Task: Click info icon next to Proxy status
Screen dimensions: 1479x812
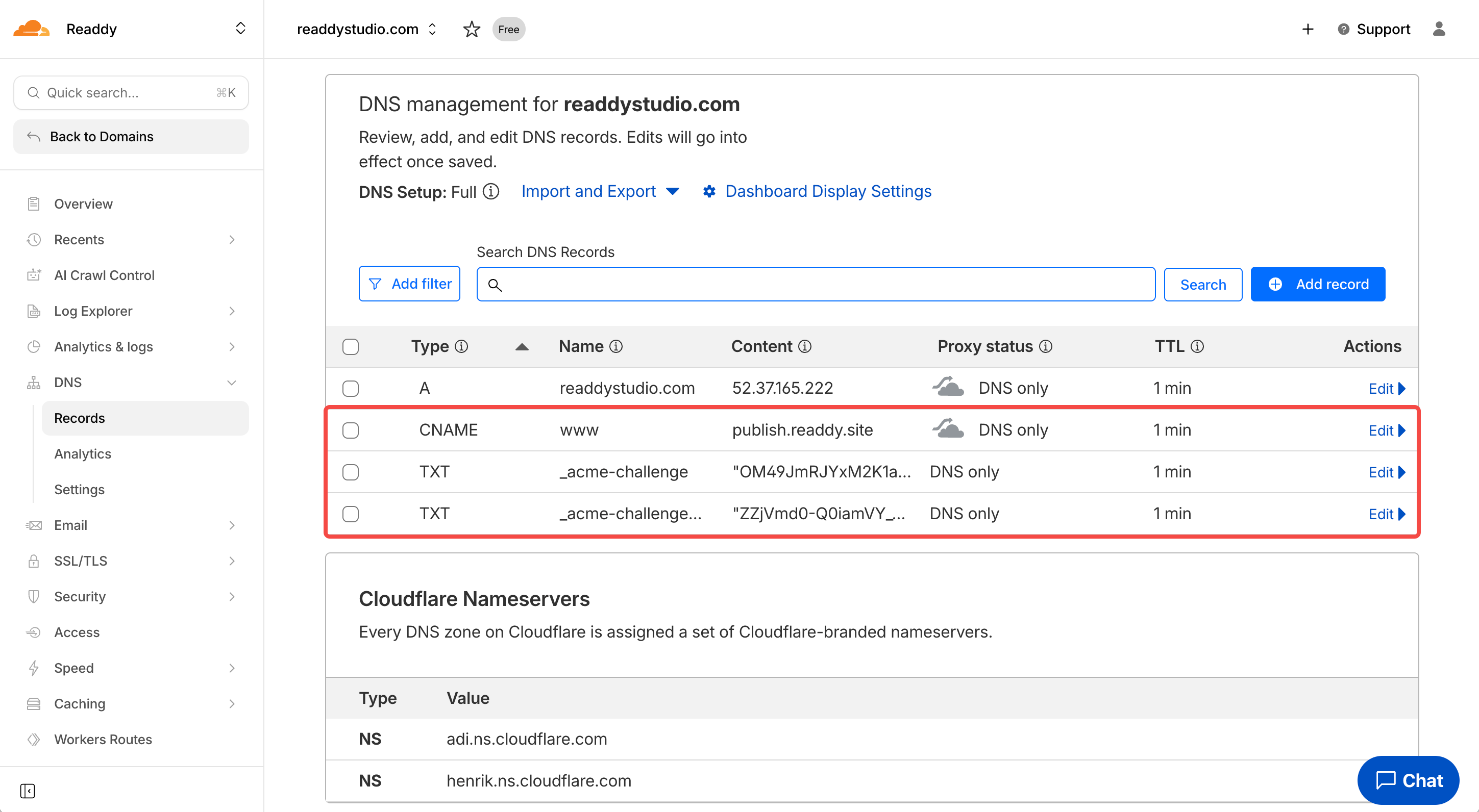Action: click(1046, 347)
